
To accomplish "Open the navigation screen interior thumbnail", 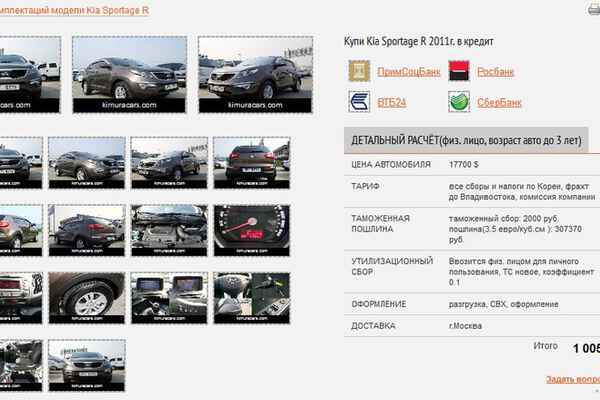I will [169, 298].
